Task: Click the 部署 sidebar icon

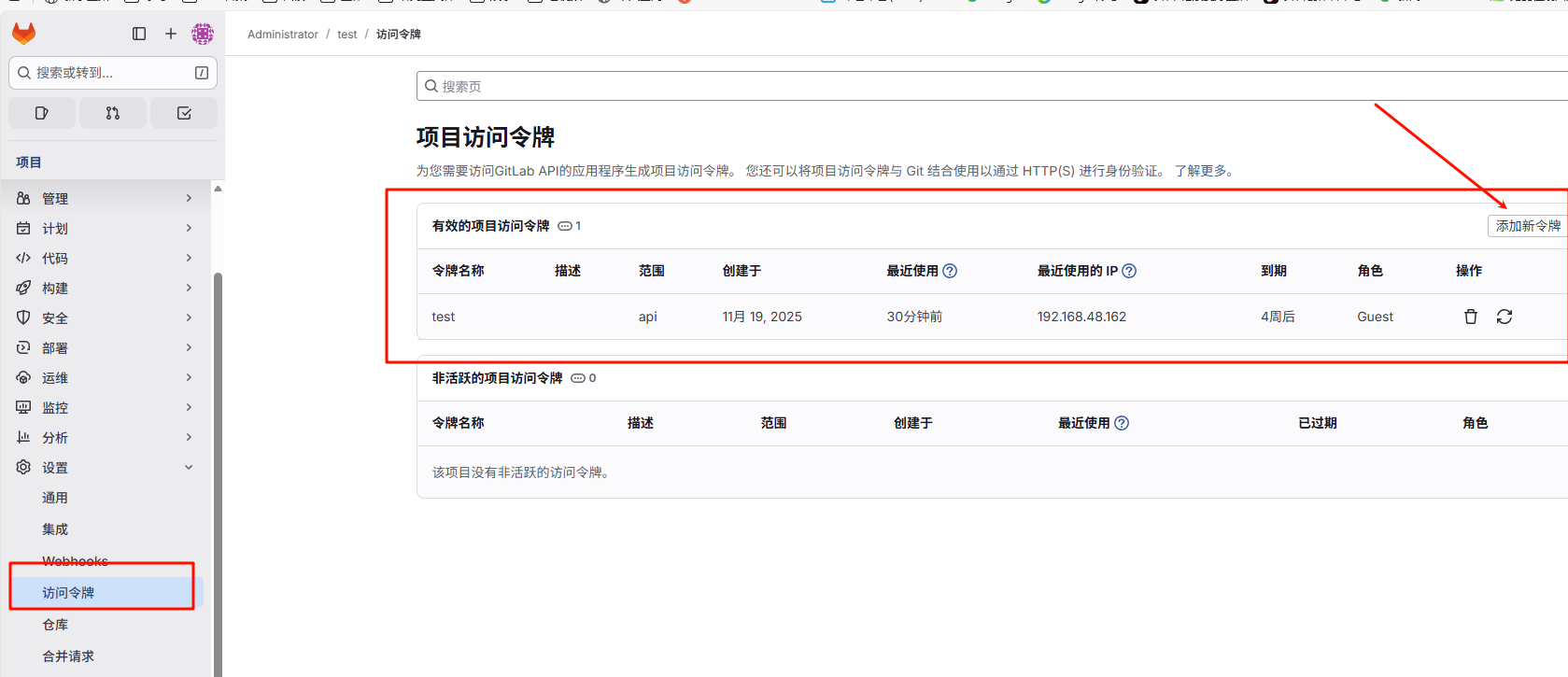Action: click(23, 347)
